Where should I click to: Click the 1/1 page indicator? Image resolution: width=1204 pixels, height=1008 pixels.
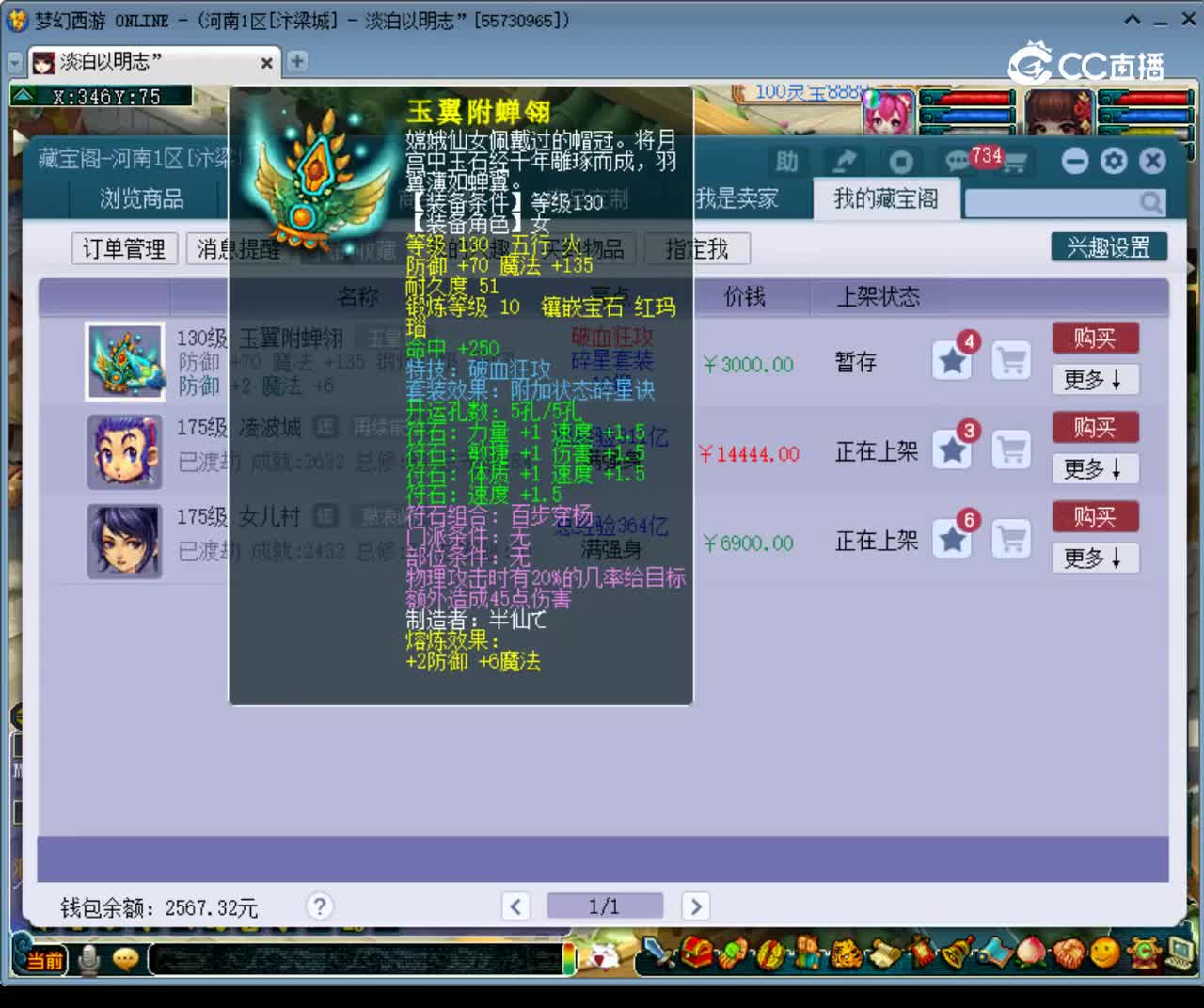click(x=605, y=906)
